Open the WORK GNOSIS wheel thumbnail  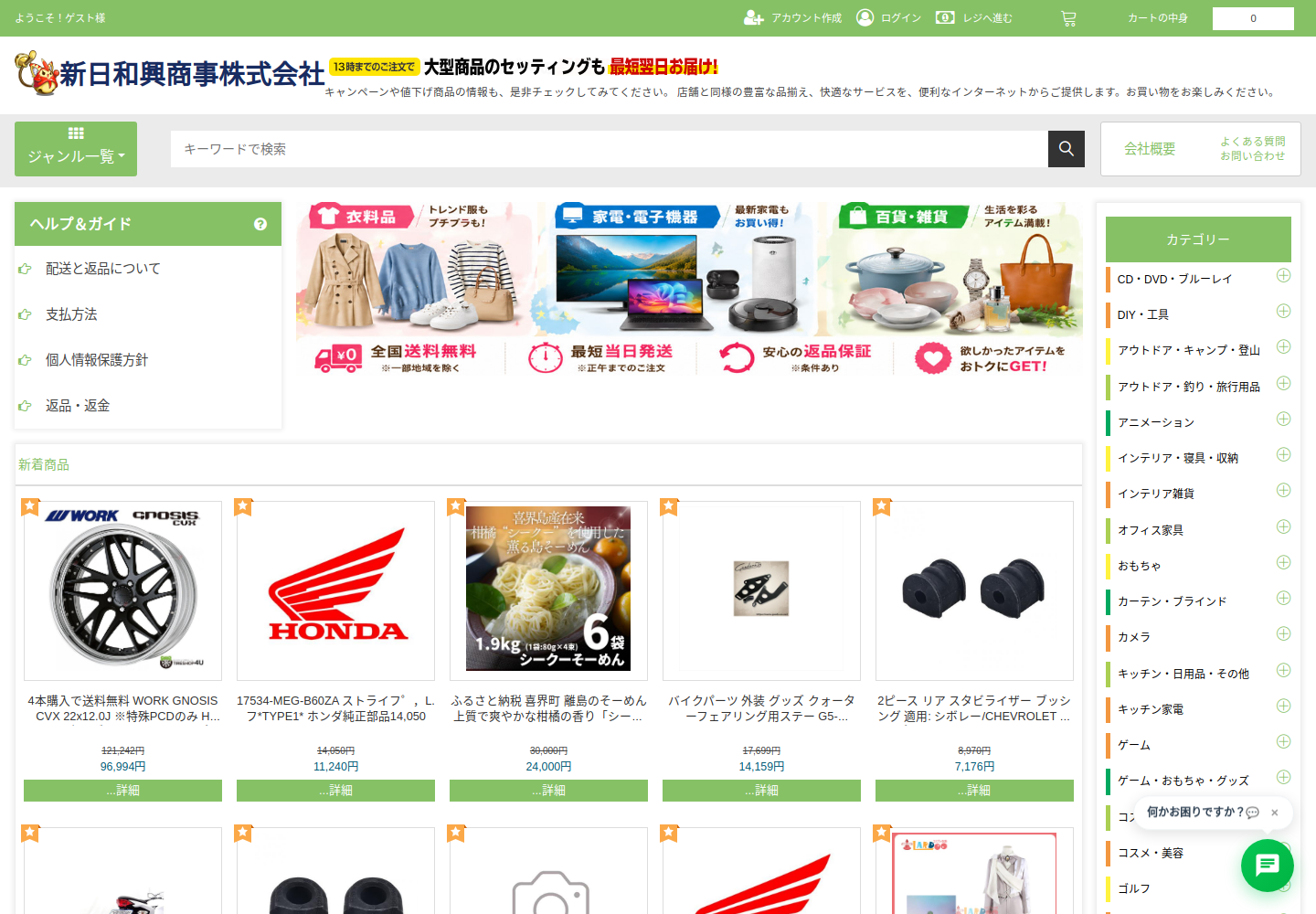[122, 590]
